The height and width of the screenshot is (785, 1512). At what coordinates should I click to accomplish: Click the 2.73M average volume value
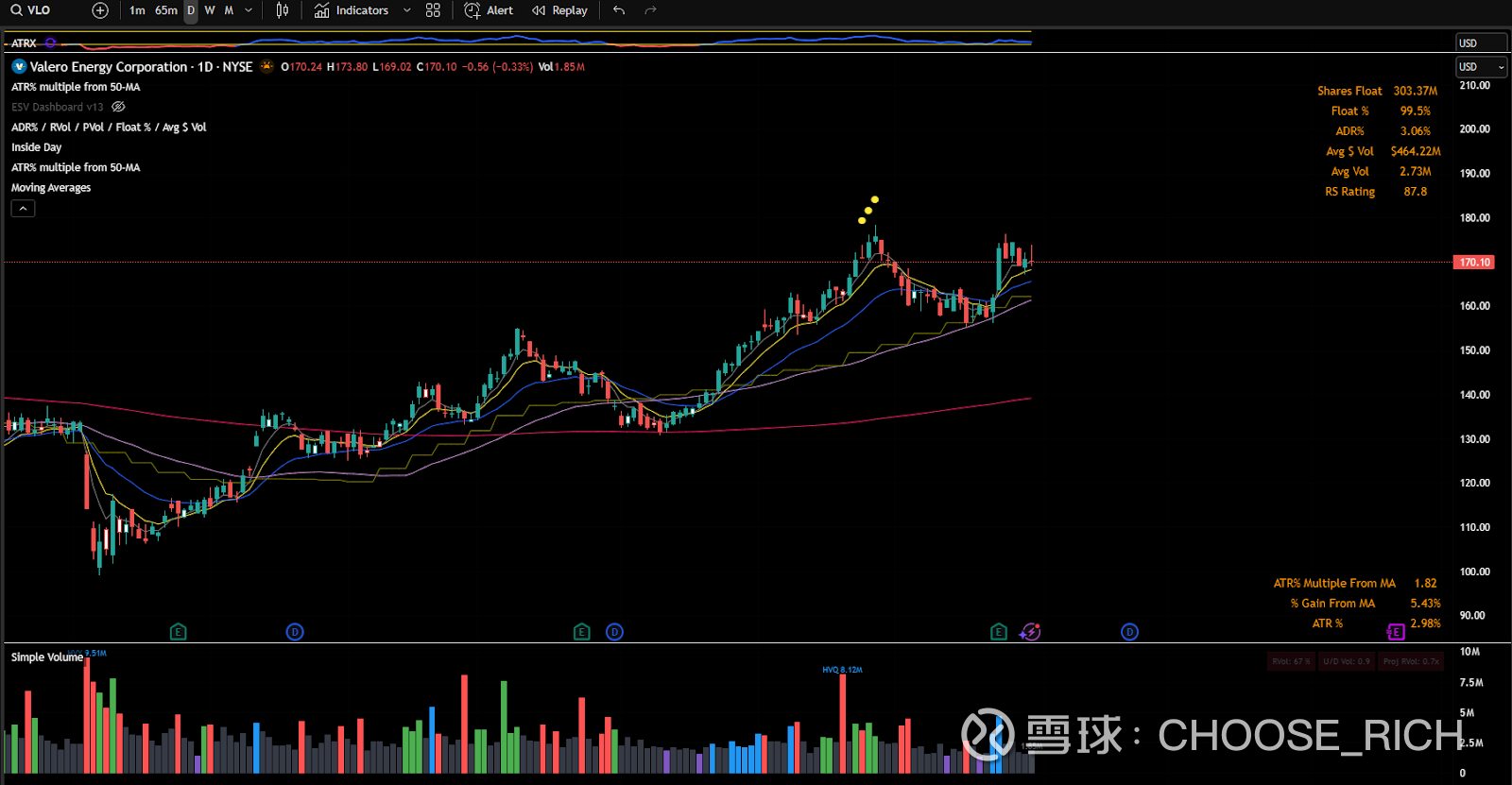point(1415,172)
